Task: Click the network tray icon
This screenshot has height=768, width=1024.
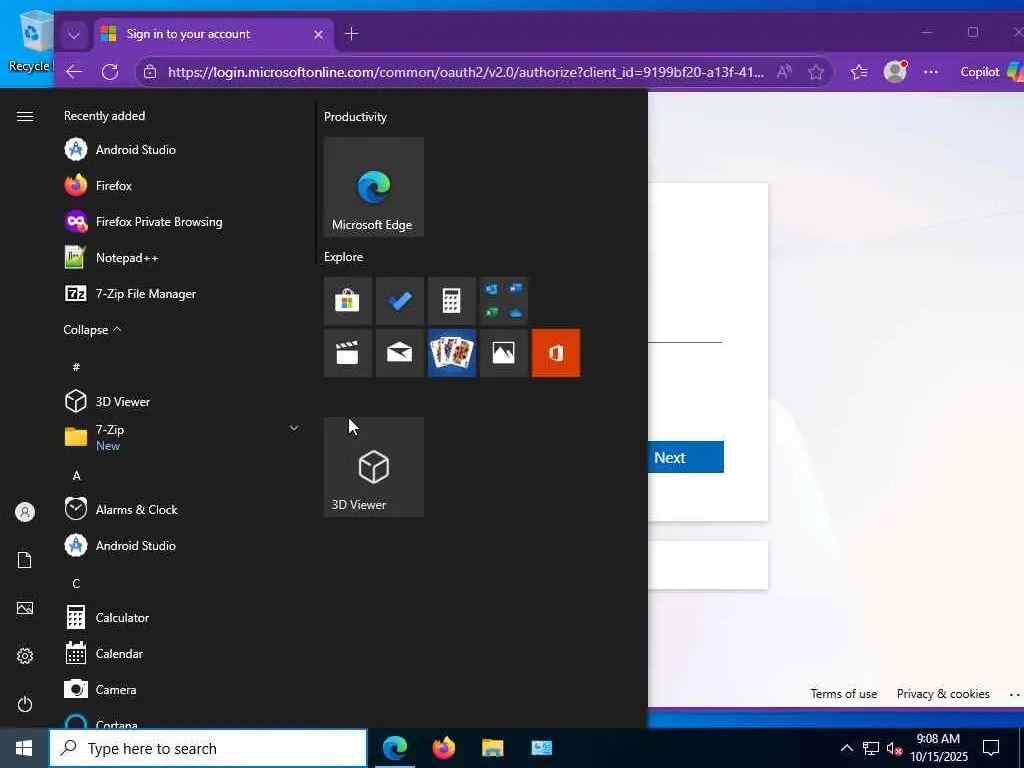Action: coord(871,748)
